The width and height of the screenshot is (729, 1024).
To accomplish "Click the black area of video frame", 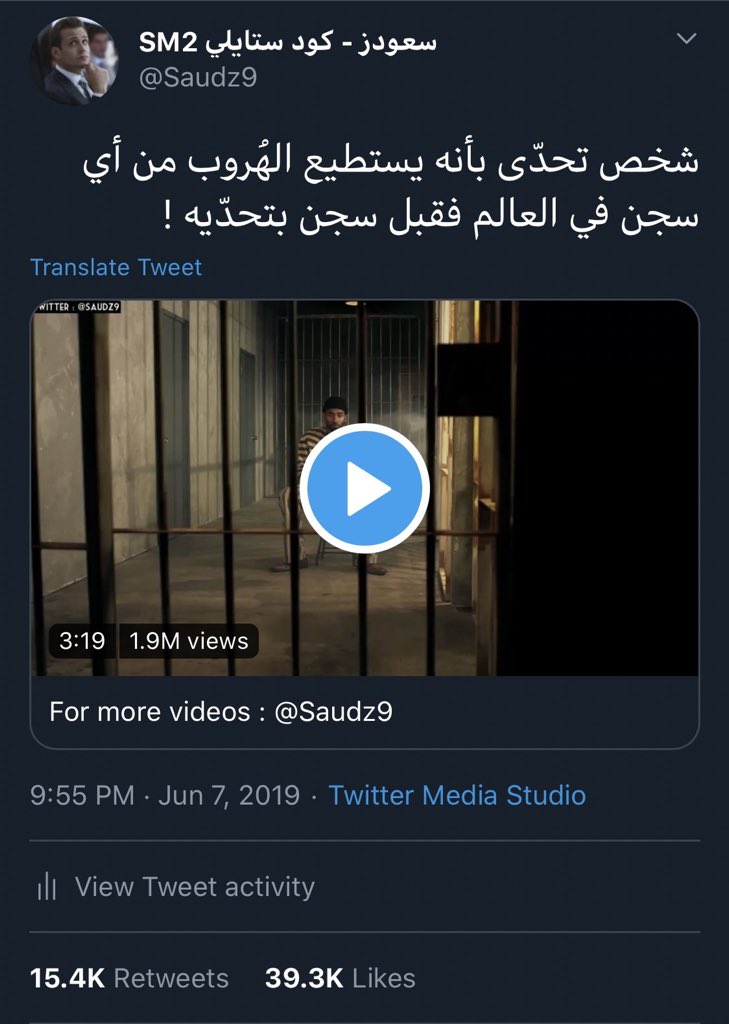I will (604, 488).
